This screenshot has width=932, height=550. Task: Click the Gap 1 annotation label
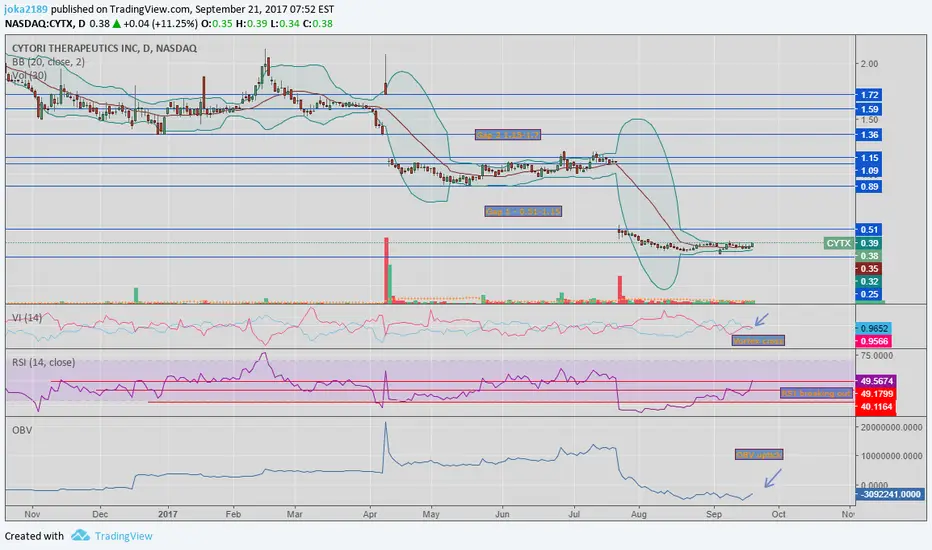coord(522,211)
